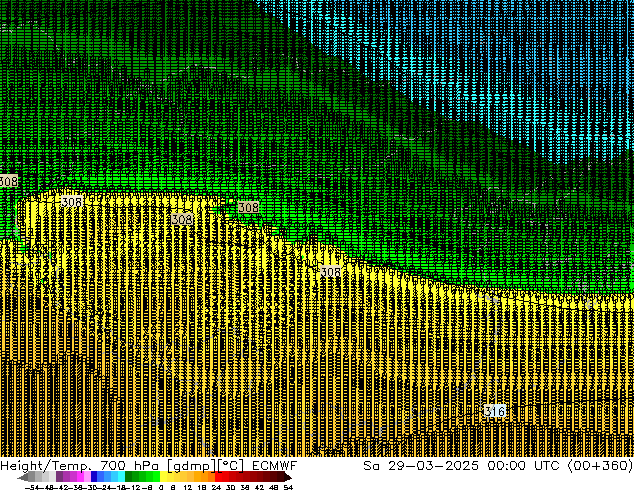Pick the dark blue legend swatch
634x490 pixels.
(94, 476)
